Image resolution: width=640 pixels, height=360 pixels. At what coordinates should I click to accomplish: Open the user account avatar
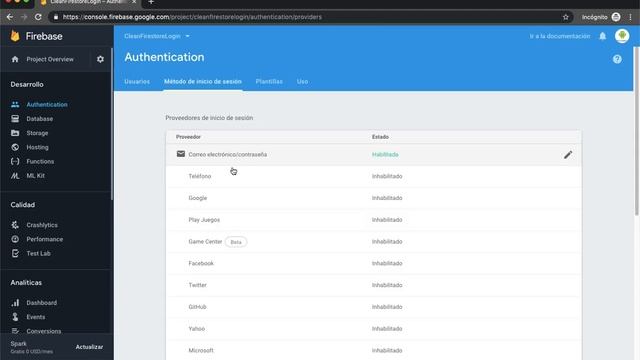tap(622, 36)
